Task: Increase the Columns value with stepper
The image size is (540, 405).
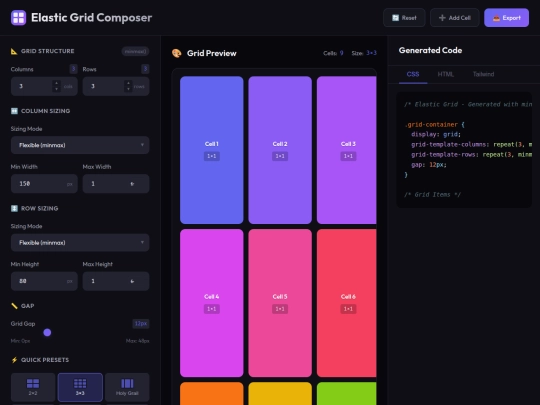Action: coord(56,83)
